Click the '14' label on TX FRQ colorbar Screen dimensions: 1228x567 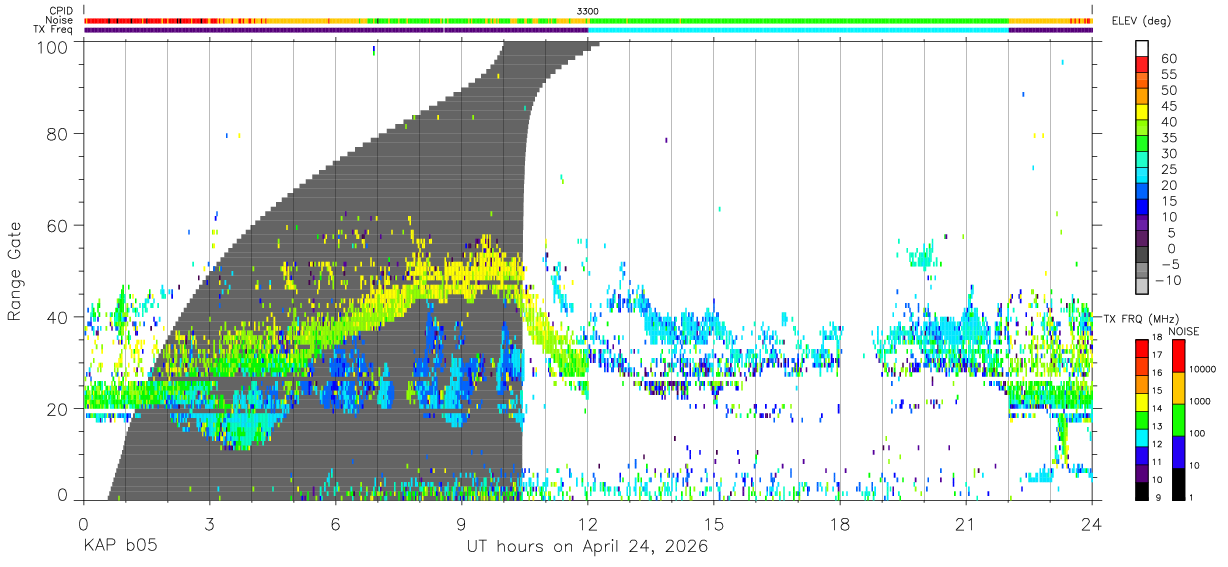[1157, 408]
